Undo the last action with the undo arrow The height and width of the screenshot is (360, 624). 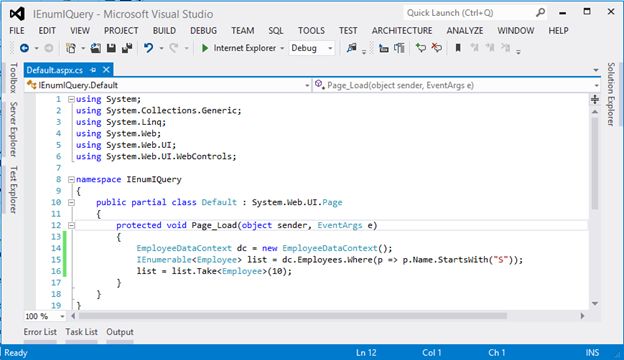148,48
